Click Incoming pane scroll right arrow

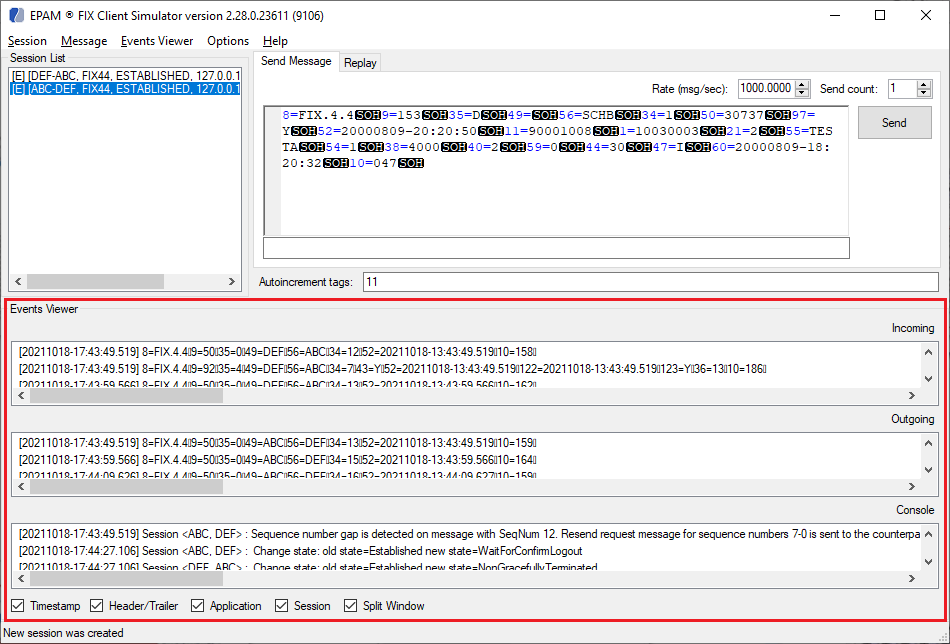(x=912, y=396)
